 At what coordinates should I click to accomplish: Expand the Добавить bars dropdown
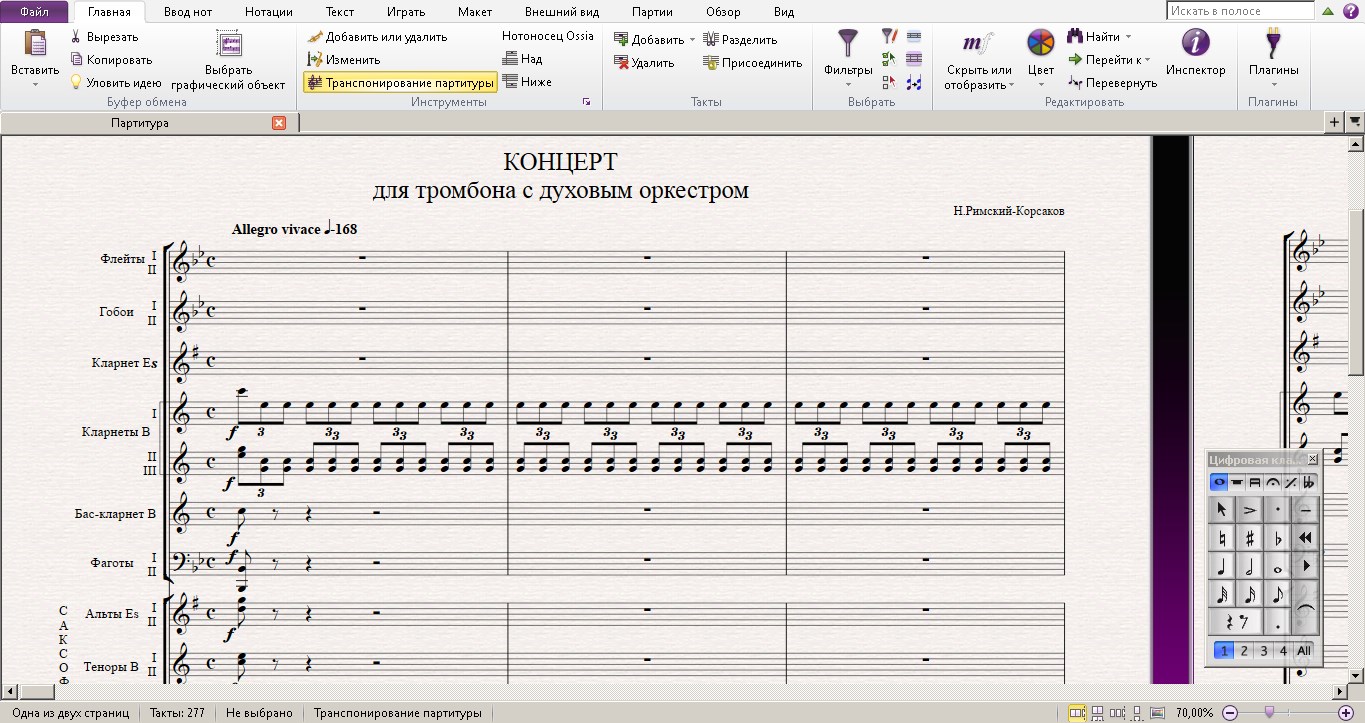[691, 40]
